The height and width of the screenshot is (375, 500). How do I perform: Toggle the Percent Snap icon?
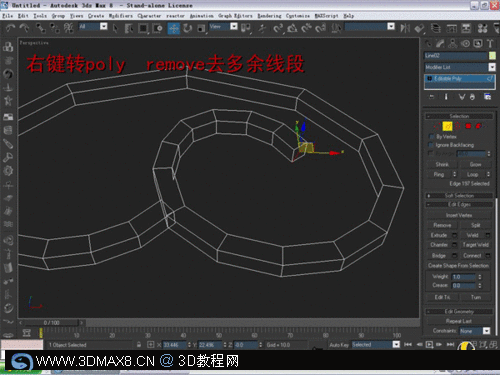click(x=306, y=28)
